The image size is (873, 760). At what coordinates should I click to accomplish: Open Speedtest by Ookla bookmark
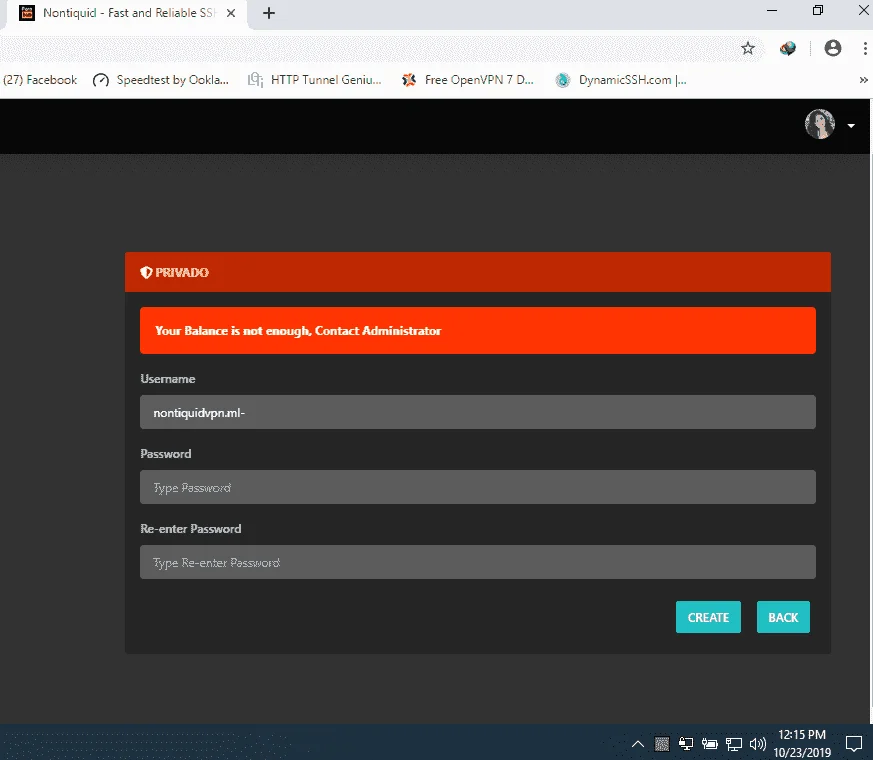point(161,80)
